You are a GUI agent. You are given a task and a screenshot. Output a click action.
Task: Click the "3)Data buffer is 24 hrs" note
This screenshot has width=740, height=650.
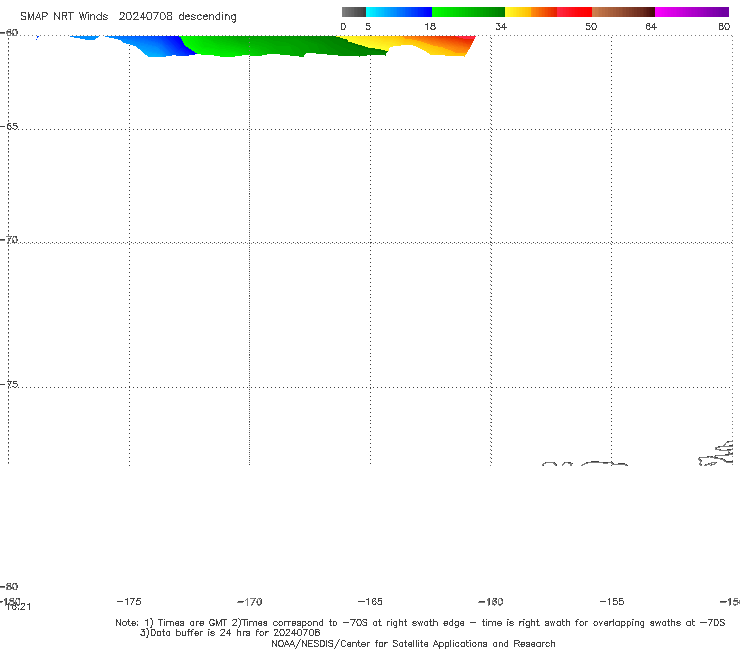point(230,633)
